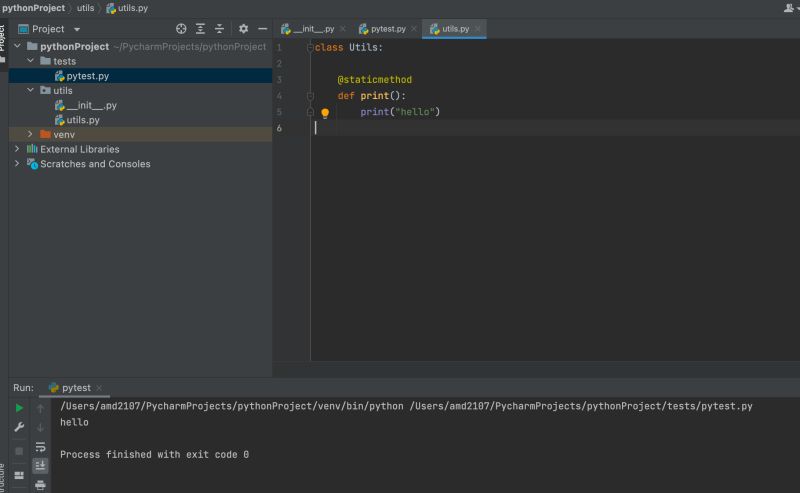The height and width of the screenshot is (493, 800).
Task: Close the utils.py editor tab
Action: (x=478, y=29)
